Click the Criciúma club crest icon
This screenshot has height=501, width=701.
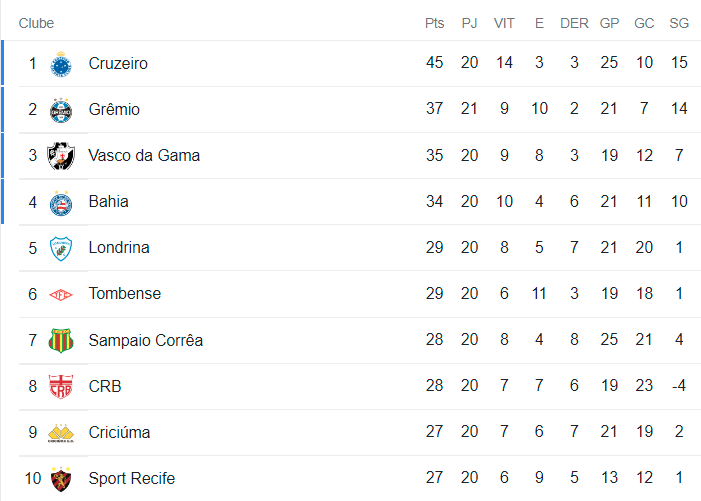coord(62,432)
